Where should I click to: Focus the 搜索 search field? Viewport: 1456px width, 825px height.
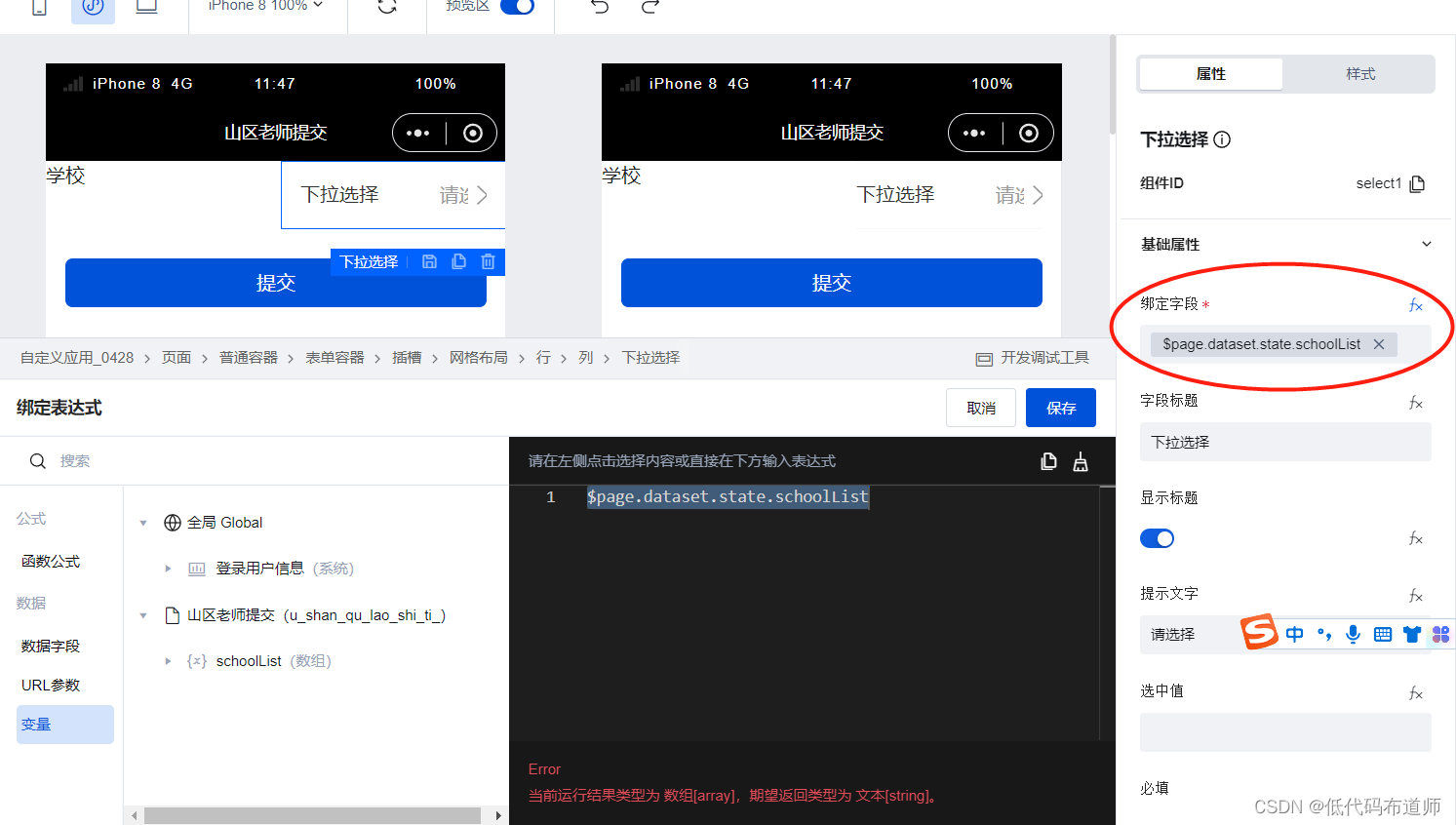pyautogui.click(x=254, y=460)
